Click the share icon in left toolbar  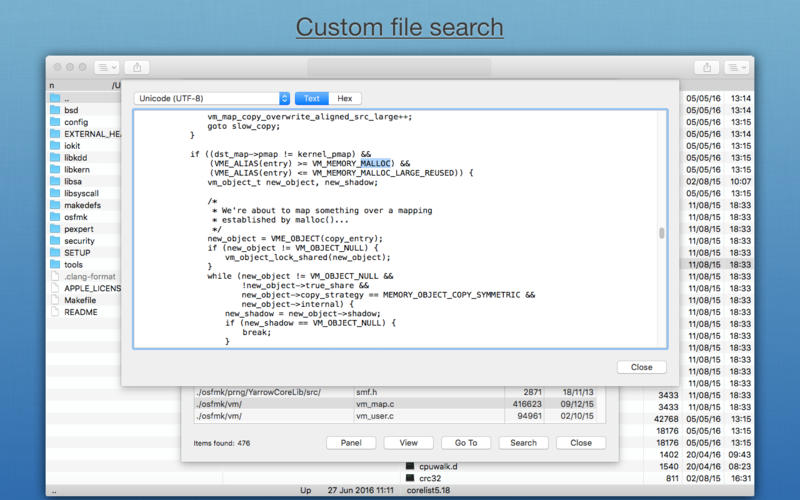click(x=137, y=67)
